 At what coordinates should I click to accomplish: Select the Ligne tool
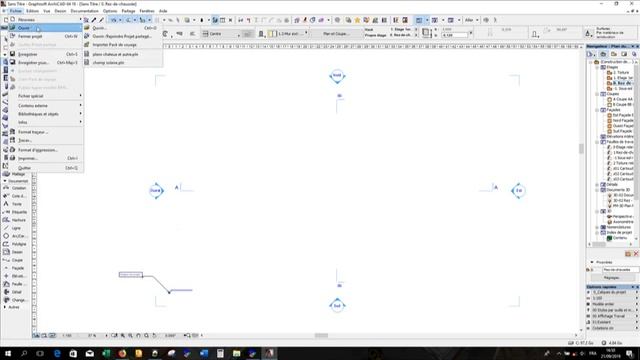click(16, 228)
